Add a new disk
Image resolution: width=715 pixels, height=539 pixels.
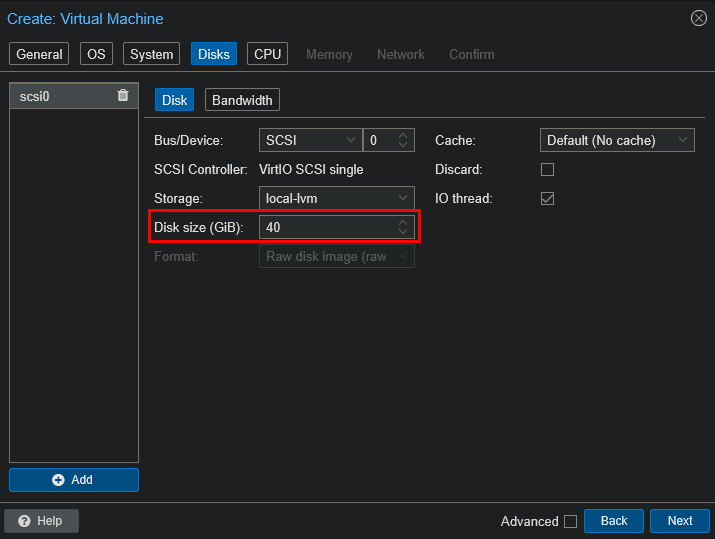pos(74,480)
